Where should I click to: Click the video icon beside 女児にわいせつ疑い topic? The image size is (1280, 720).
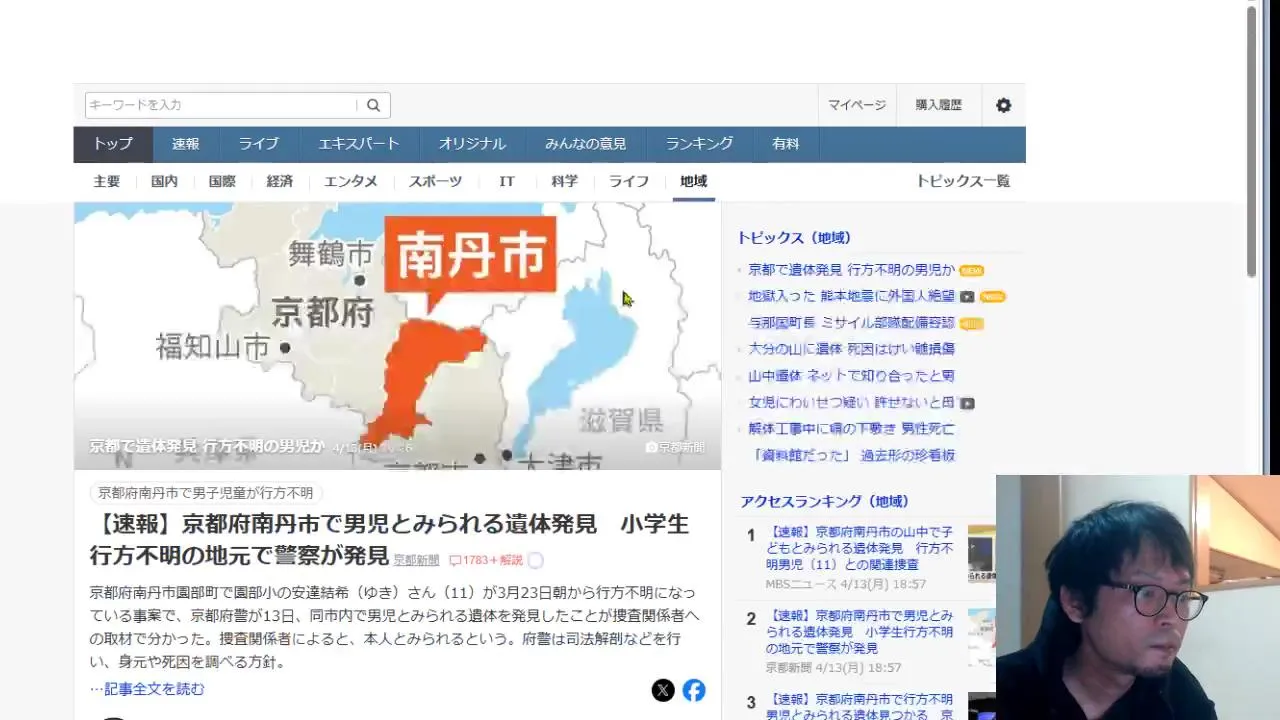coord(967,403)
